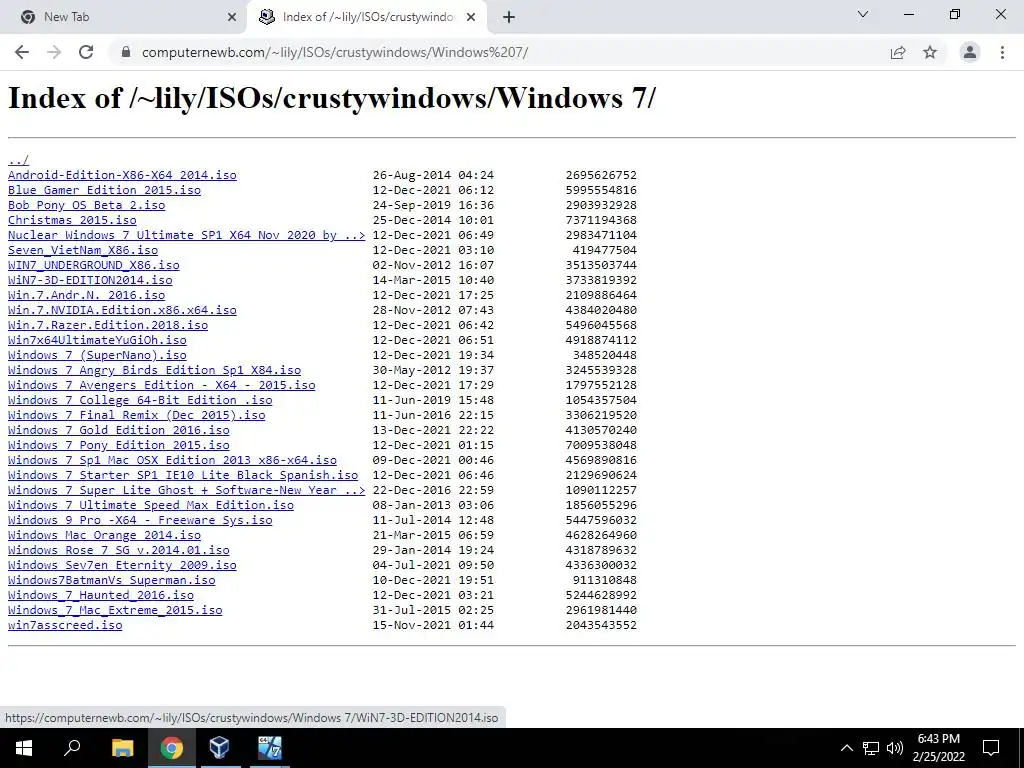Viewport: 1024px width, 768px height.
Task: Reload the page with the refresh icon
Action: coord(86,52)
